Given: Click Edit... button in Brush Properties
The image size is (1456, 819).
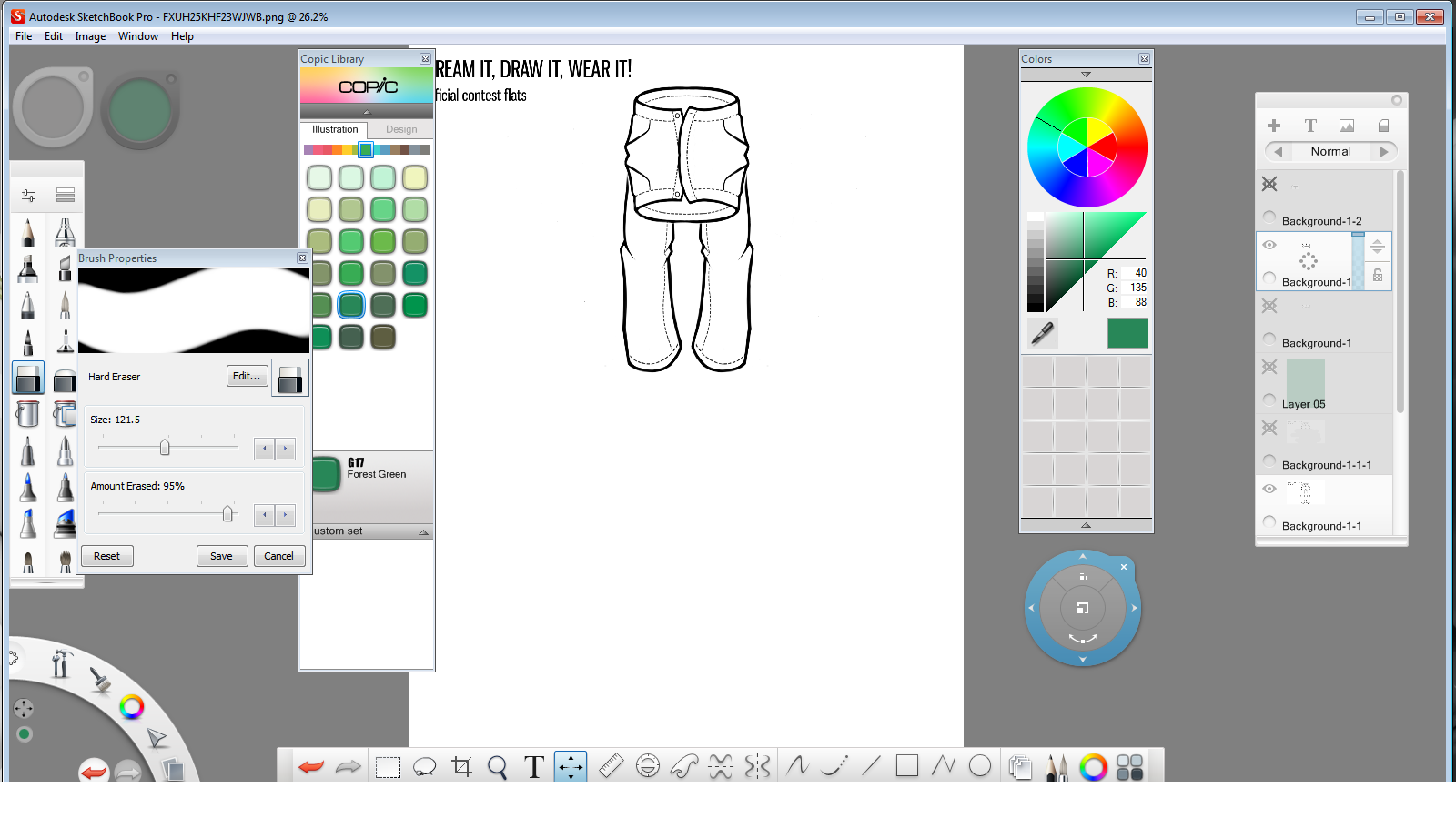Looking at the screenshot, I should click(247, 376).
